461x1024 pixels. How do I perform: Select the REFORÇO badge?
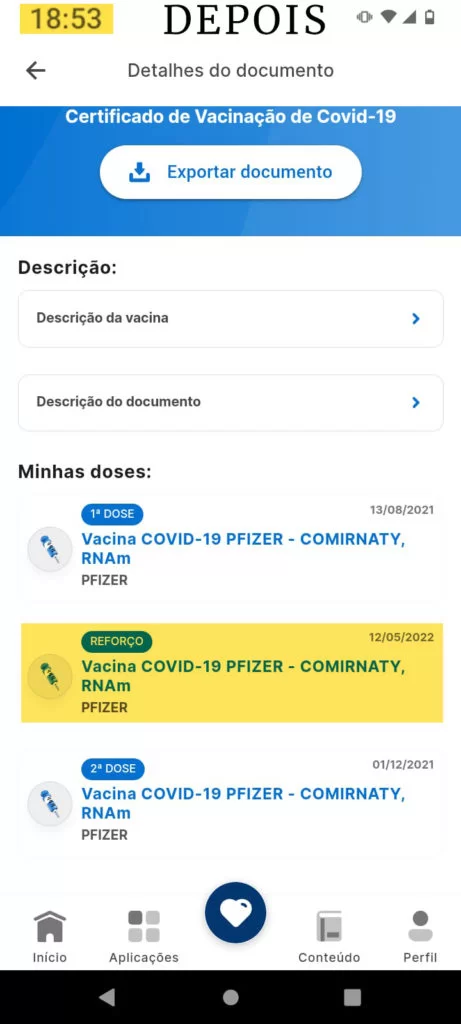[117, 641]
